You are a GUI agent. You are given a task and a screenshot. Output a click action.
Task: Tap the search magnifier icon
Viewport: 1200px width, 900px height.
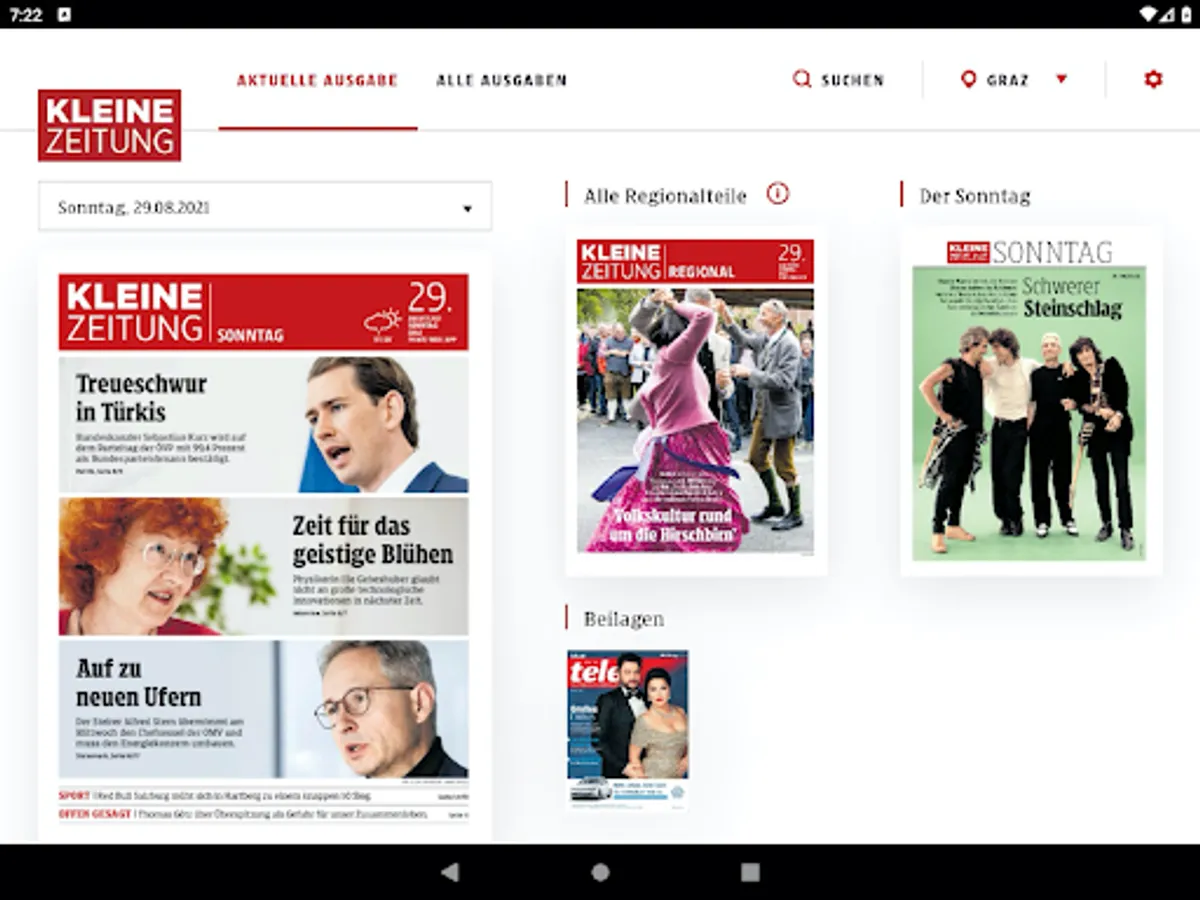tap(802, 79)
